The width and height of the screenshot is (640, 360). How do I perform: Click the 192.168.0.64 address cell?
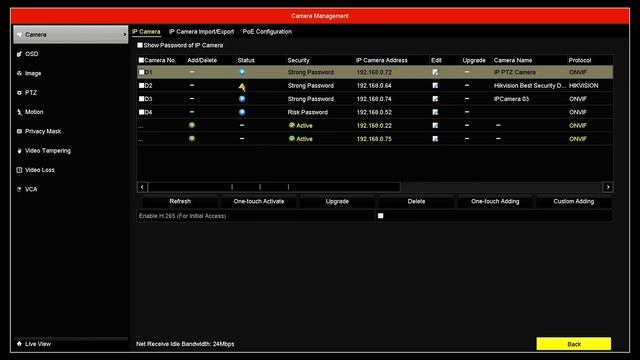(374, 86)
